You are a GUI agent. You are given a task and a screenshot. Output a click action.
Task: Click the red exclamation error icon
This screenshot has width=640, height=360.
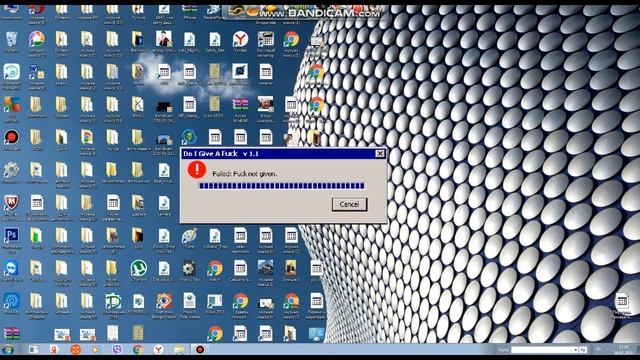(197, 169)
